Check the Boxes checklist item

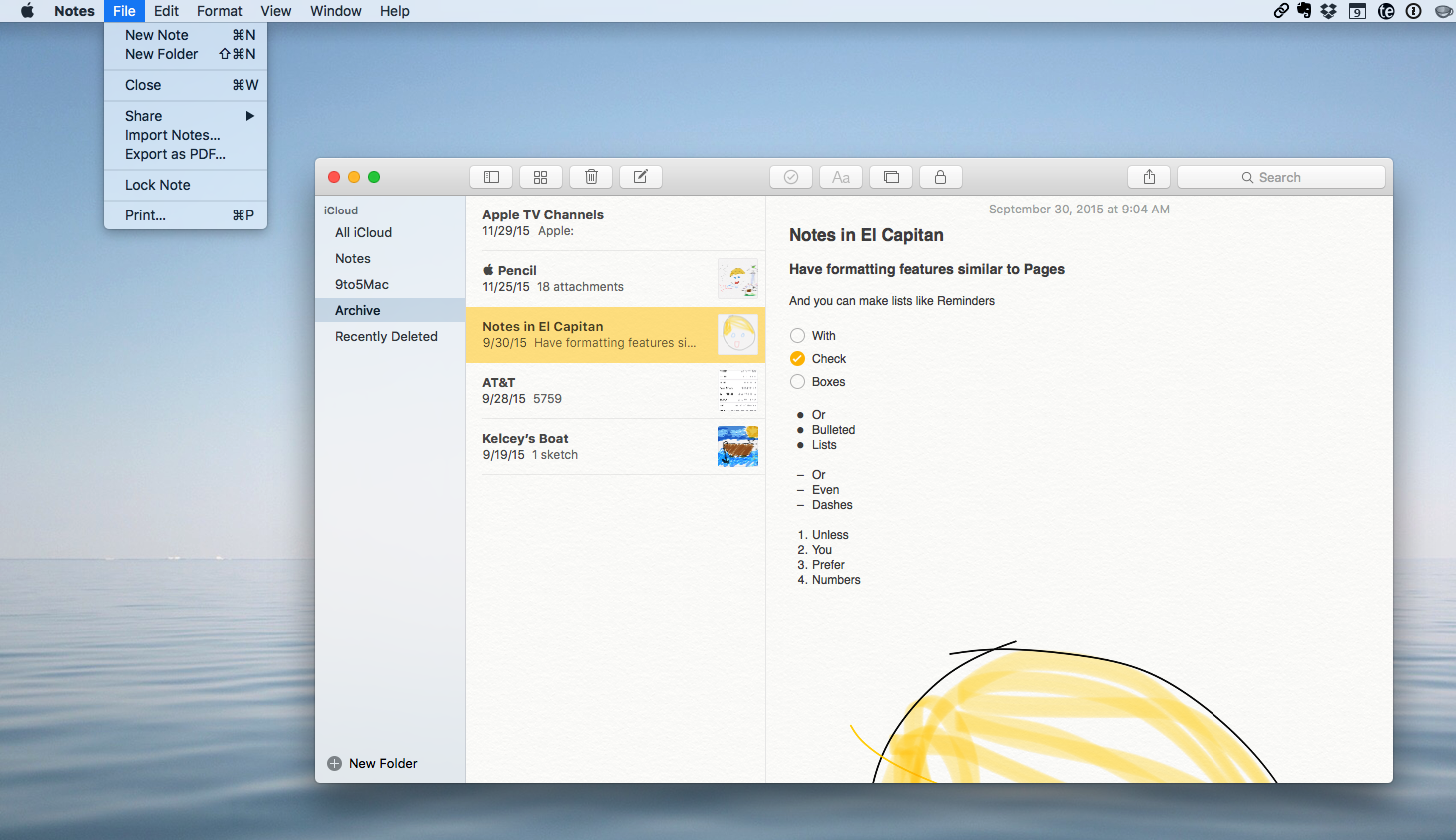pos(797,381)
